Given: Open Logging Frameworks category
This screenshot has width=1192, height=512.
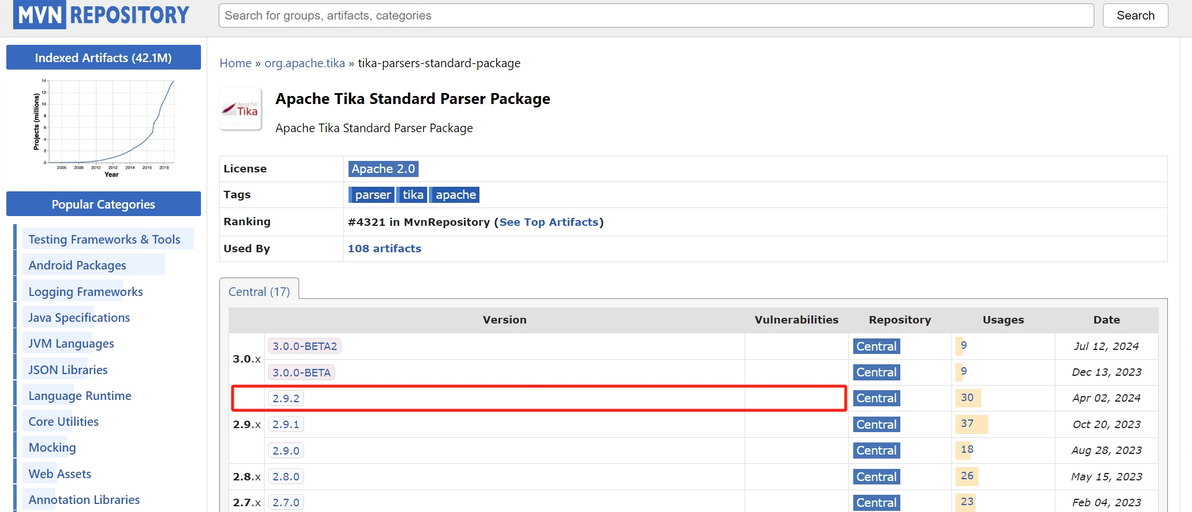Looking at the screenshot, I should (x=85, y=292).
